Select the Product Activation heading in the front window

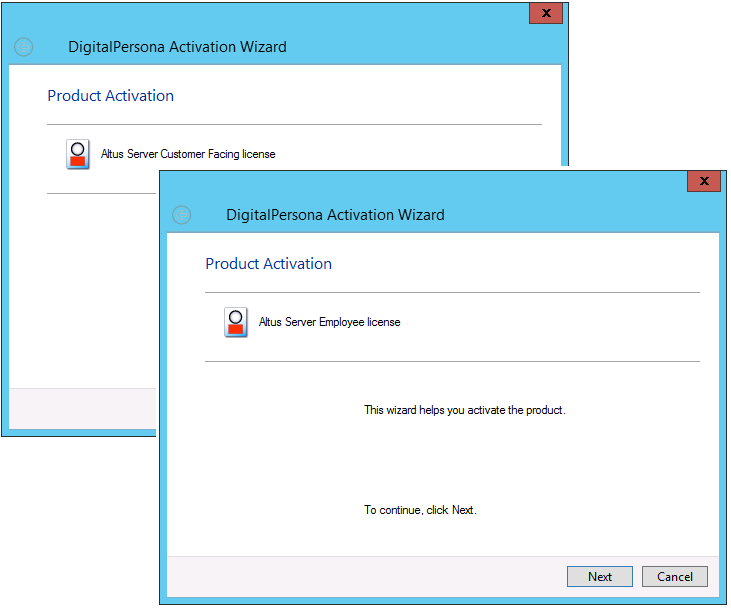coord(268,264)
